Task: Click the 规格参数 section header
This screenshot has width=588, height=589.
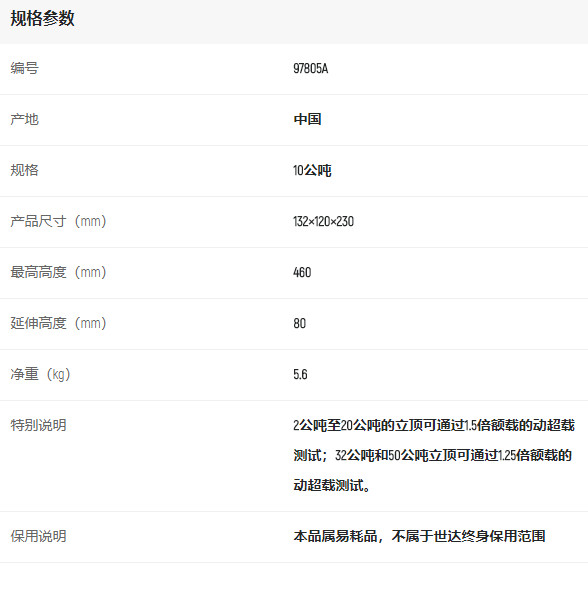Action: [x=42, y=18]
